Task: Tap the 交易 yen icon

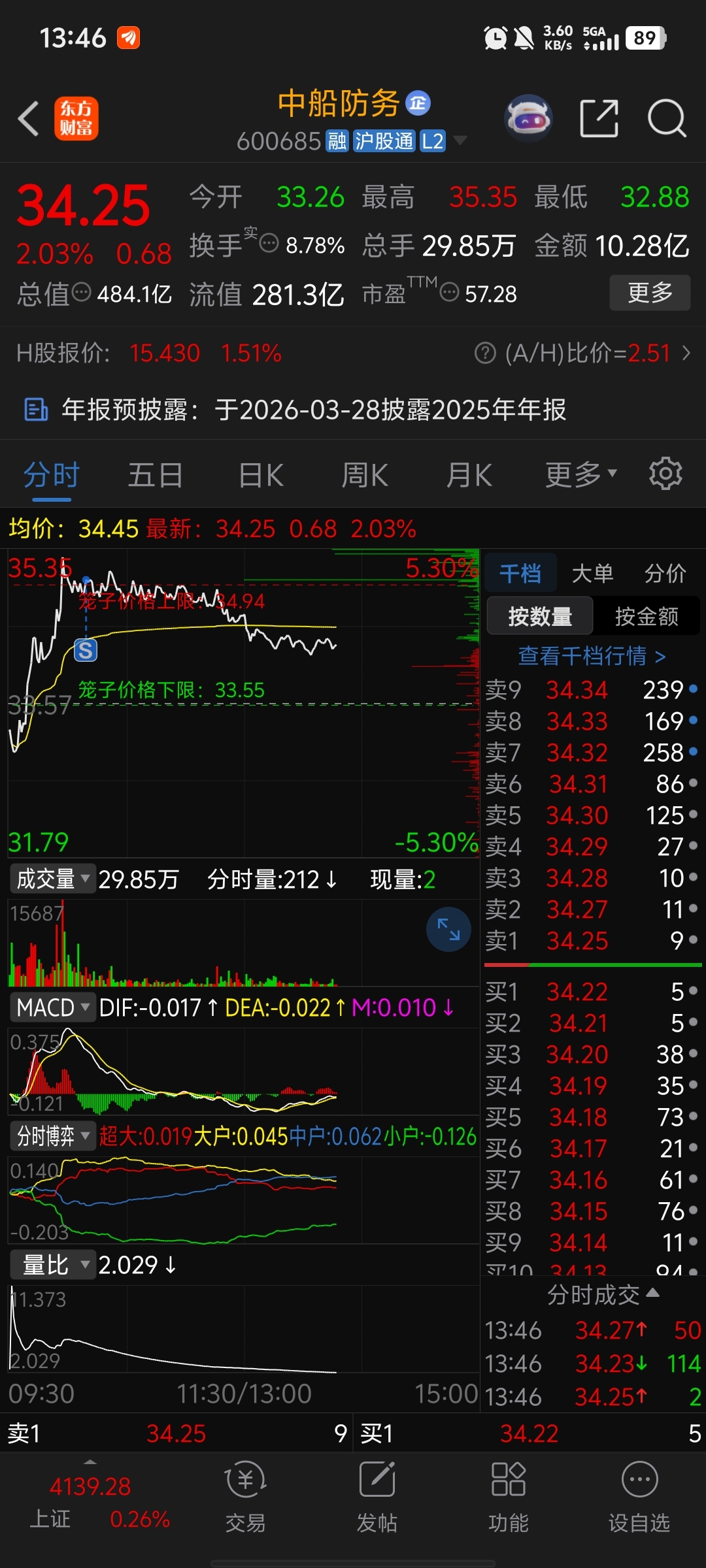Action: point(245,1480)
